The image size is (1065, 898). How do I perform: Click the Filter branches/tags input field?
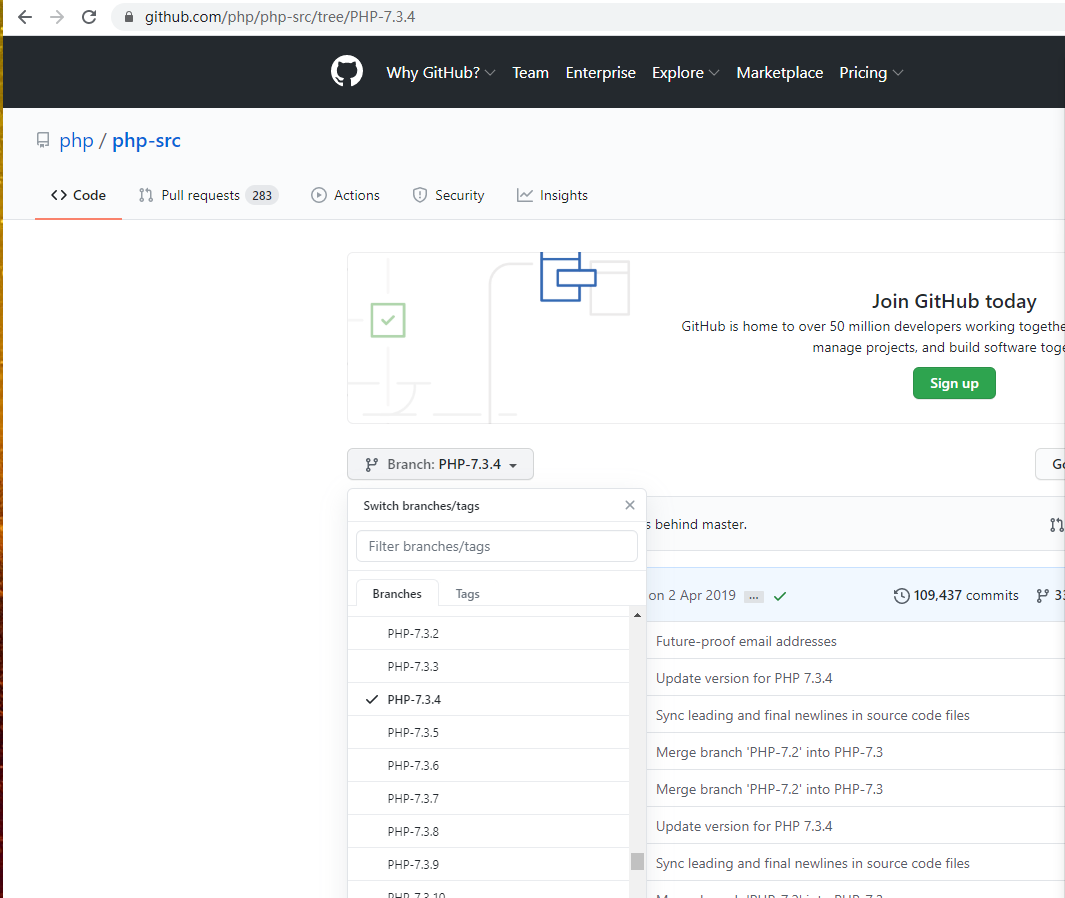coord(496,546)
